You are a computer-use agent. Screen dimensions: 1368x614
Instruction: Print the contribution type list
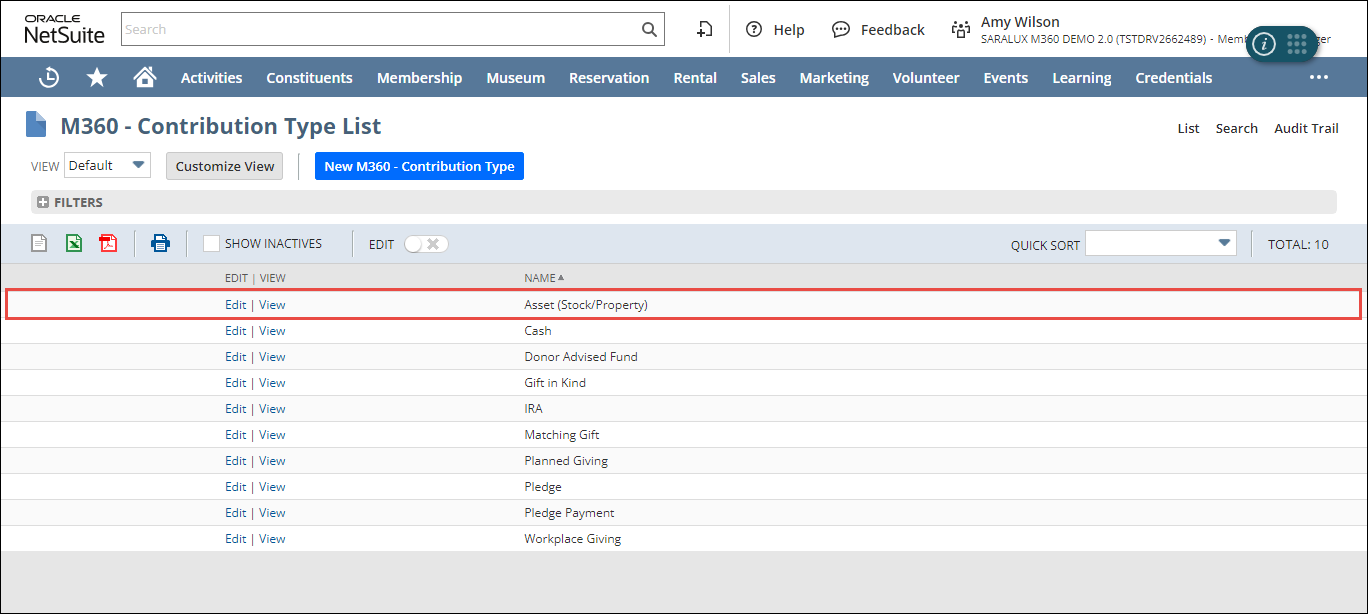160,243
